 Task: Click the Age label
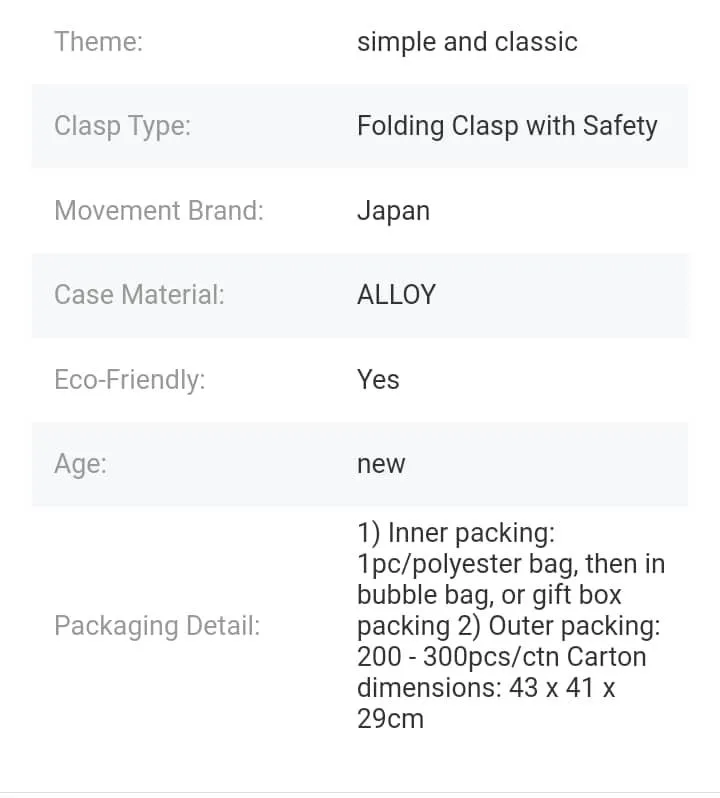(x=79, y=464)
